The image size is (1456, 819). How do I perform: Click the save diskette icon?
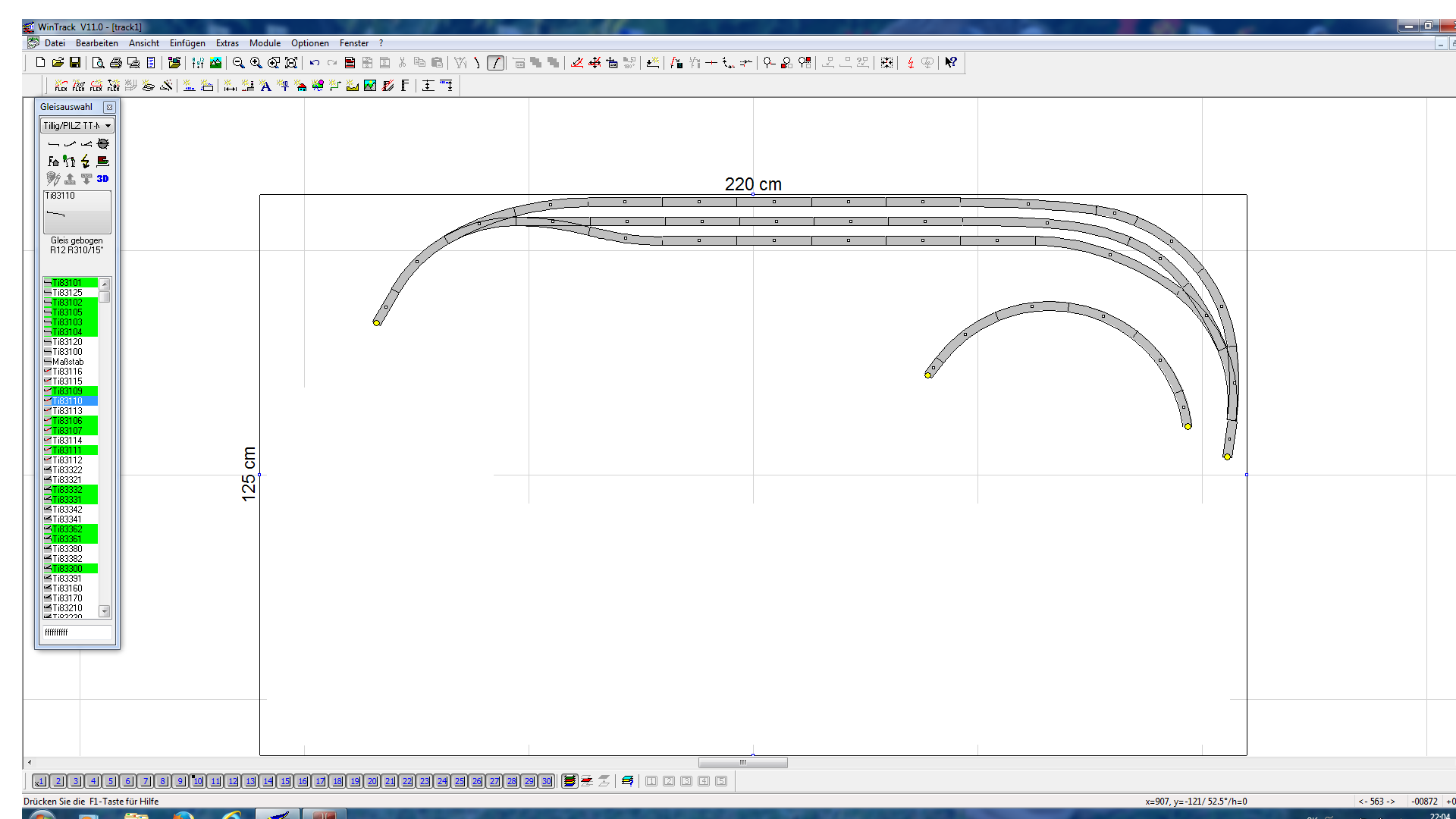(x=75, y=63)
